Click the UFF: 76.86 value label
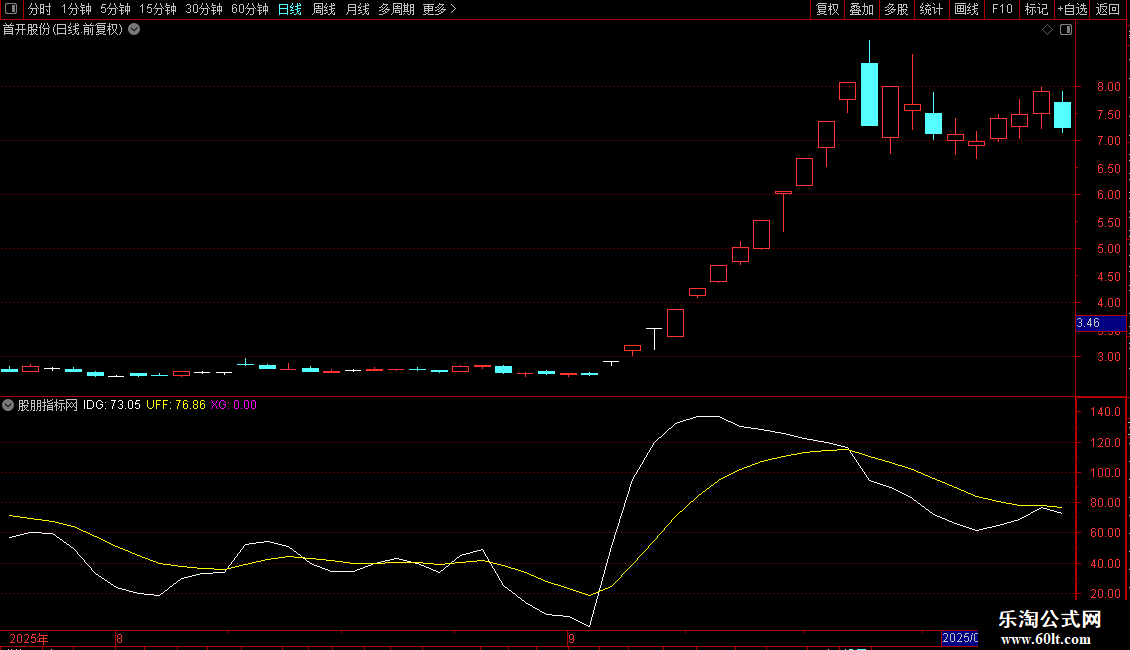Screen dimensions: 1130x650 coord(176,405)
